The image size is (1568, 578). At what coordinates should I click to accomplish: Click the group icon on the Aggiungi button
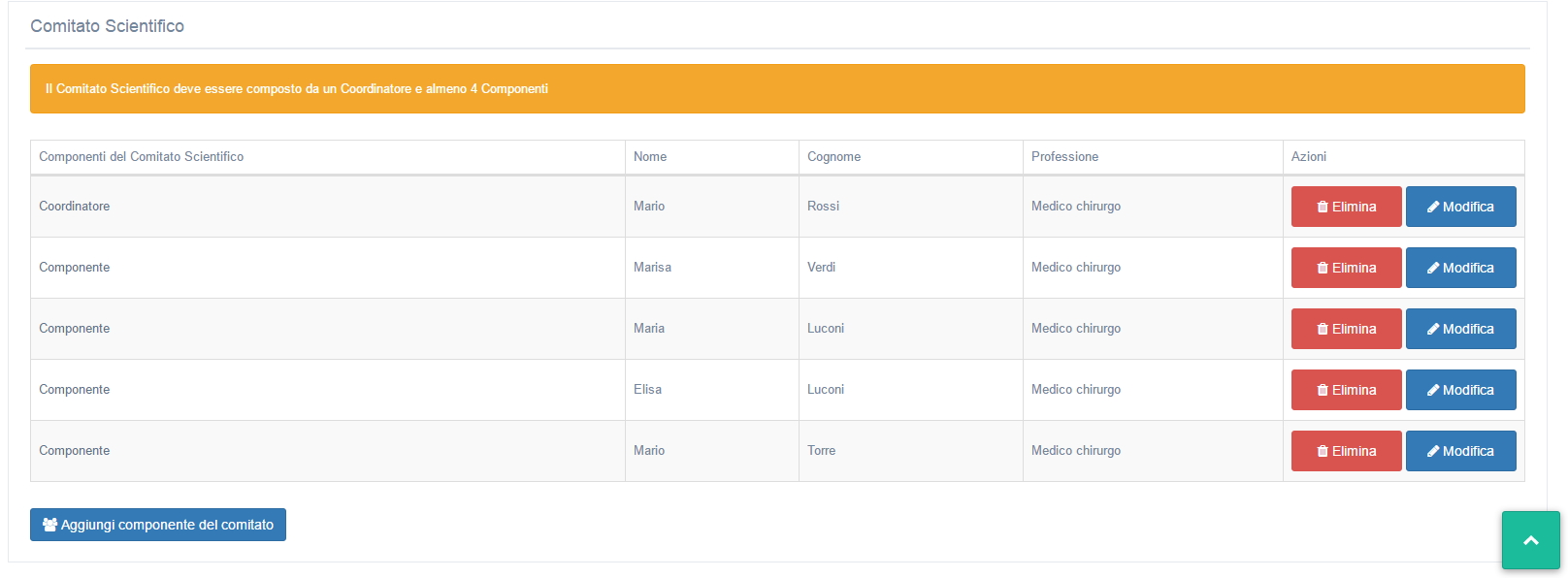pyautogui.click(x=49, y=525)
